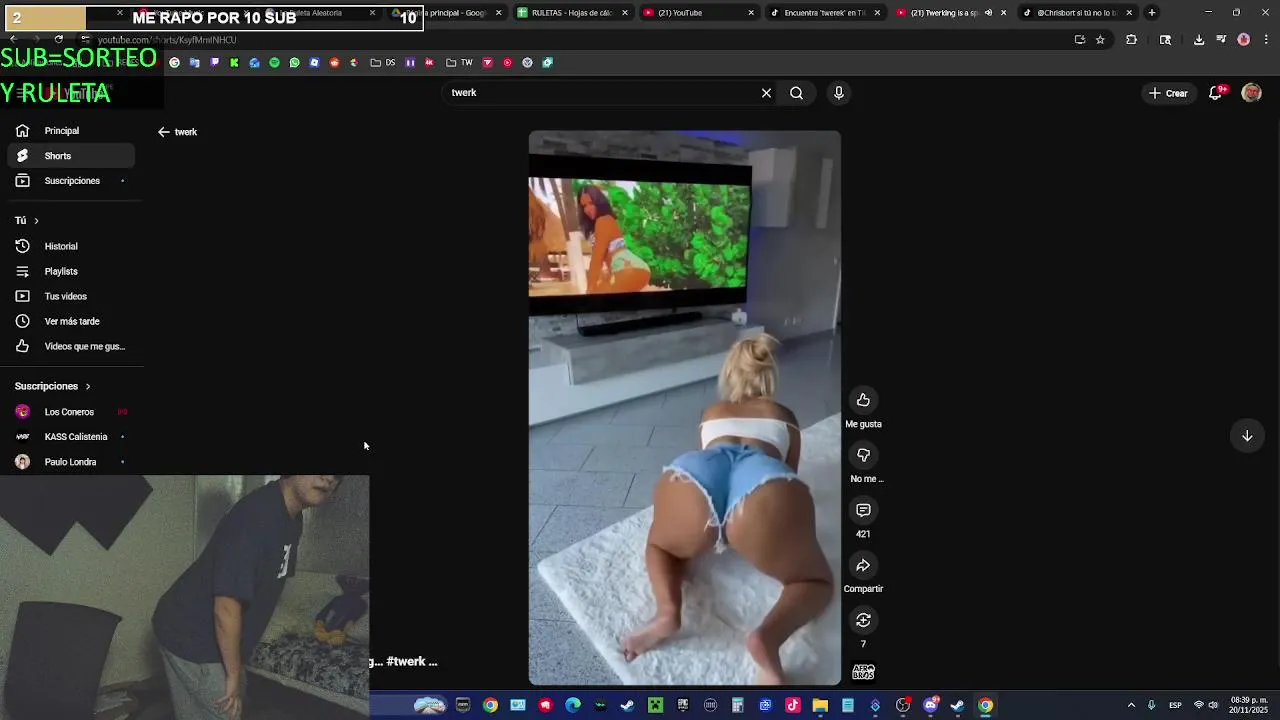Switch to the Encuentra 'twerk' TikTok tab

tap(825, 13)
